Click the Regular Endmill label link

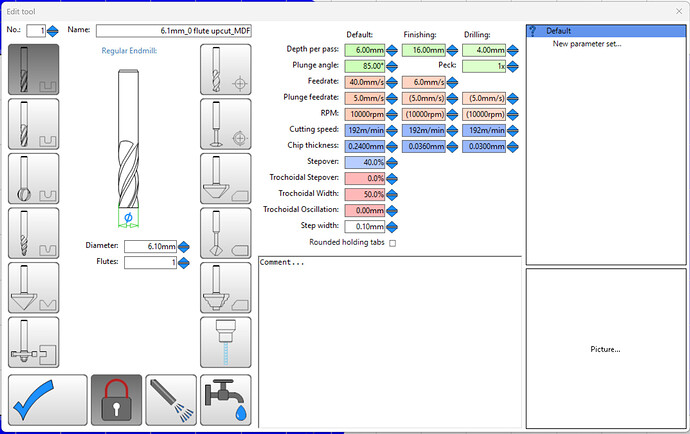pos(129,51)
